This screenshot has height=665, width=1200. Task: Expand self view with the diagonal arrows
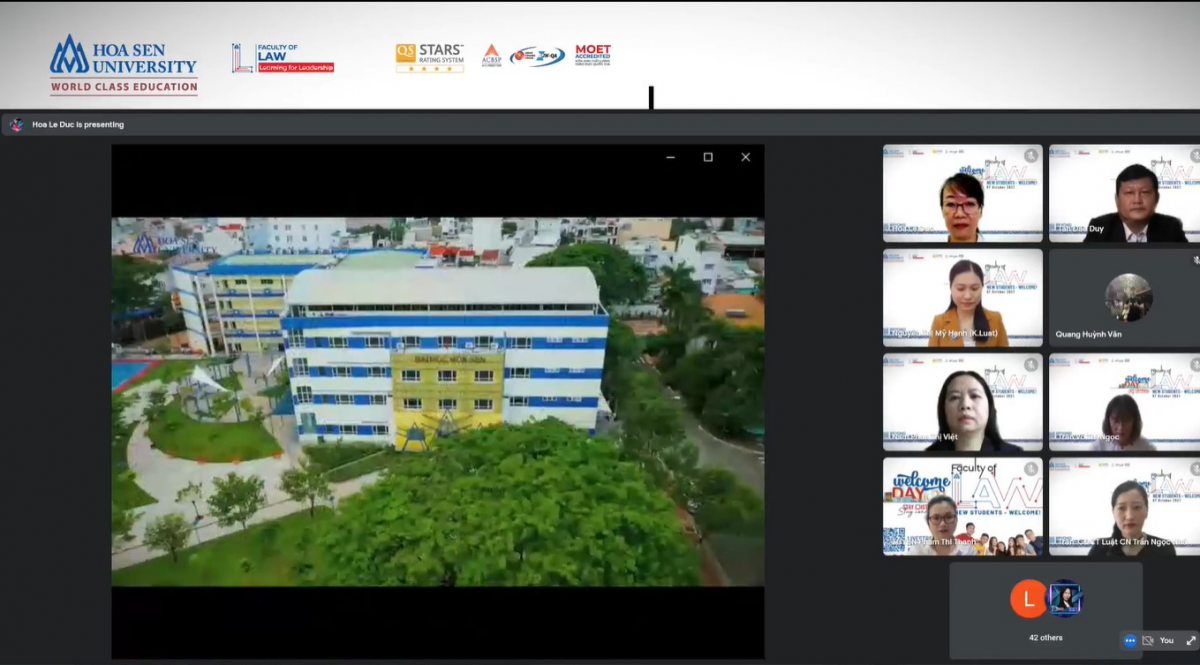(1190, 641)
